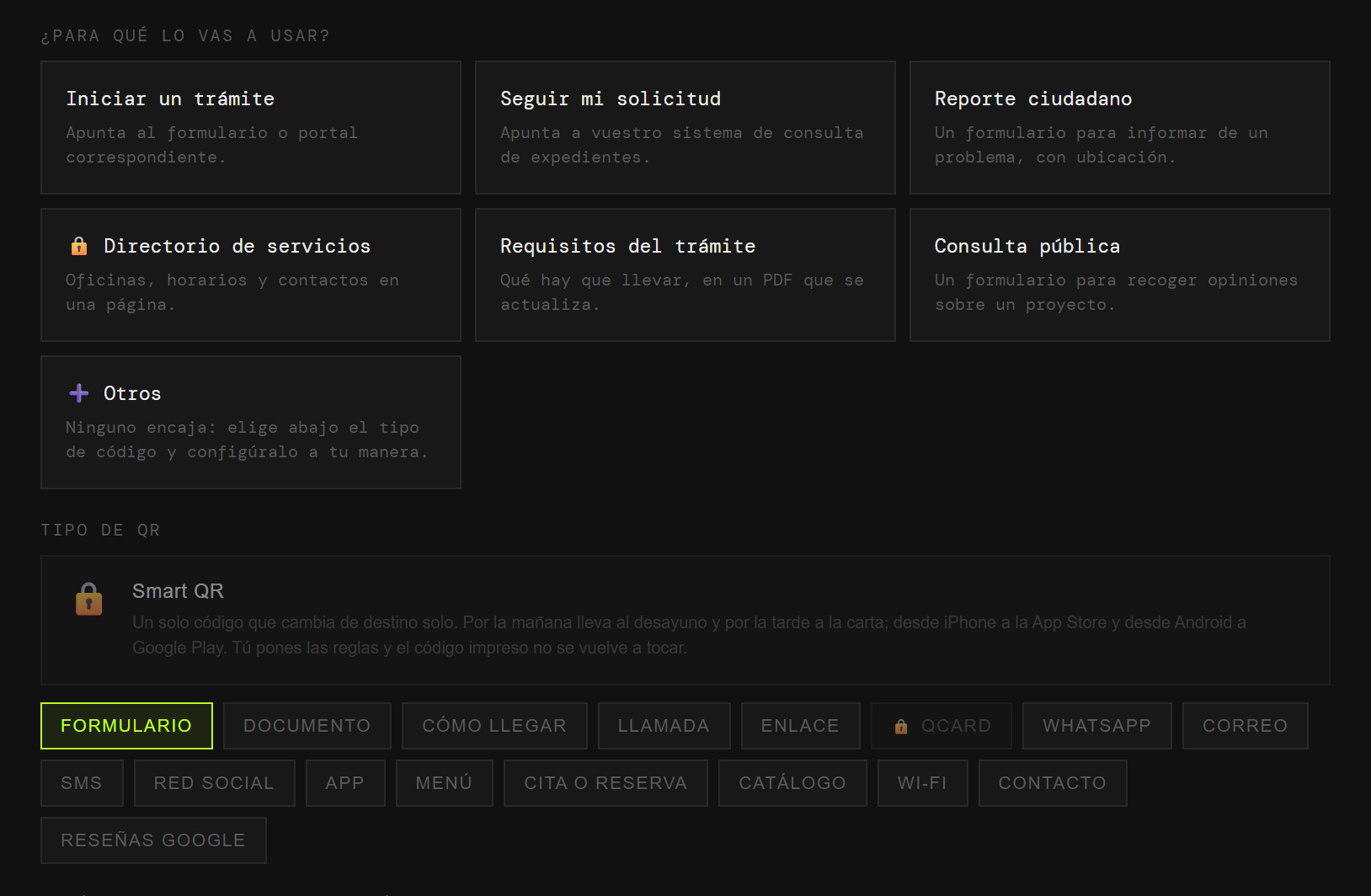Select the CORREO QR type
1371x896 pixels.
1245,726
